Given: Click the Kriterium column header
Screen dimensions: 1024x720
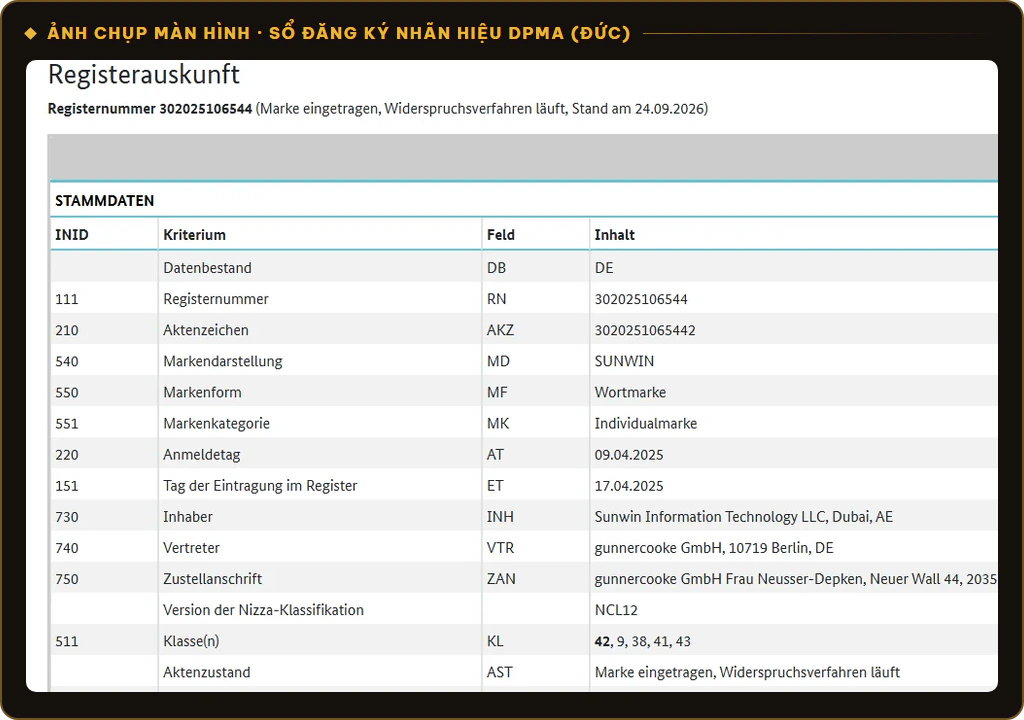Looking at the screenshot, I should 195,235.
